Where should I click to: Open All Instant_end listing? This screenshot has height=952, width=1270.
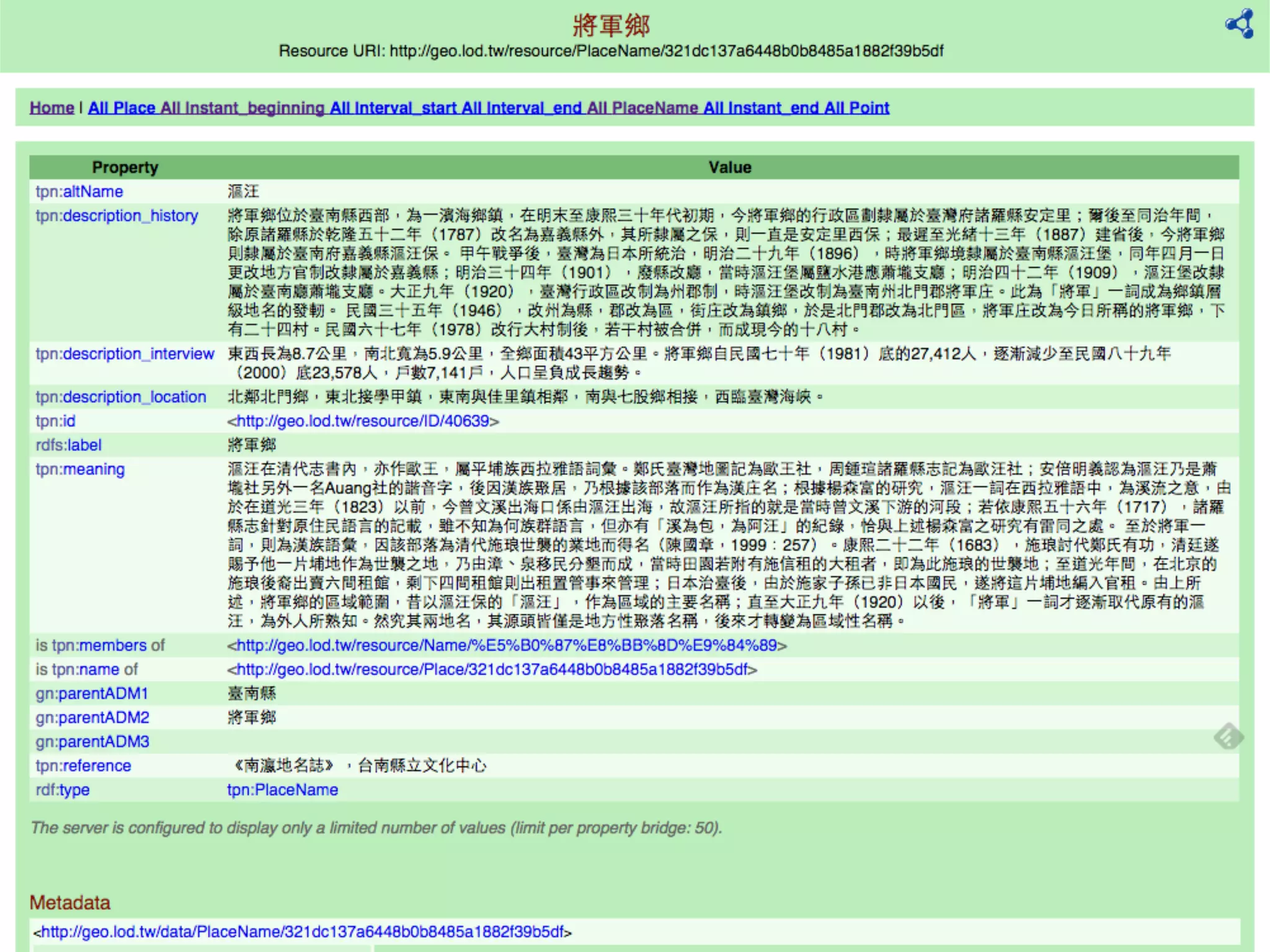tap(761, 108)
